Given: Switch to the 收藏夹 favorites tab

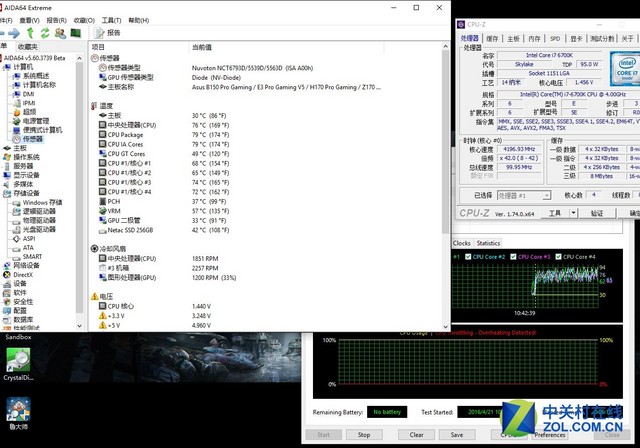Looking at the screenshot, I should (x=28, y=47).
